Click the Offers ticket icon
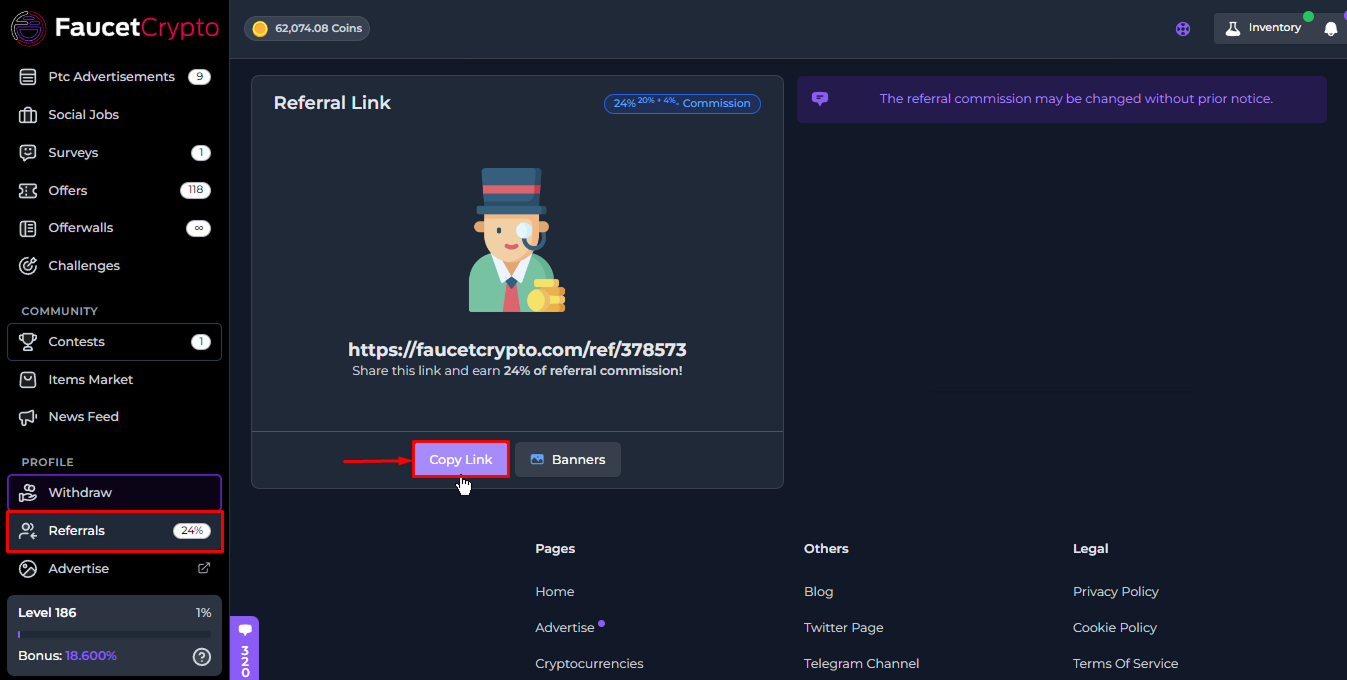This screenshot has height=680, width=1347. pyautogui.click(x=28, y=190)
